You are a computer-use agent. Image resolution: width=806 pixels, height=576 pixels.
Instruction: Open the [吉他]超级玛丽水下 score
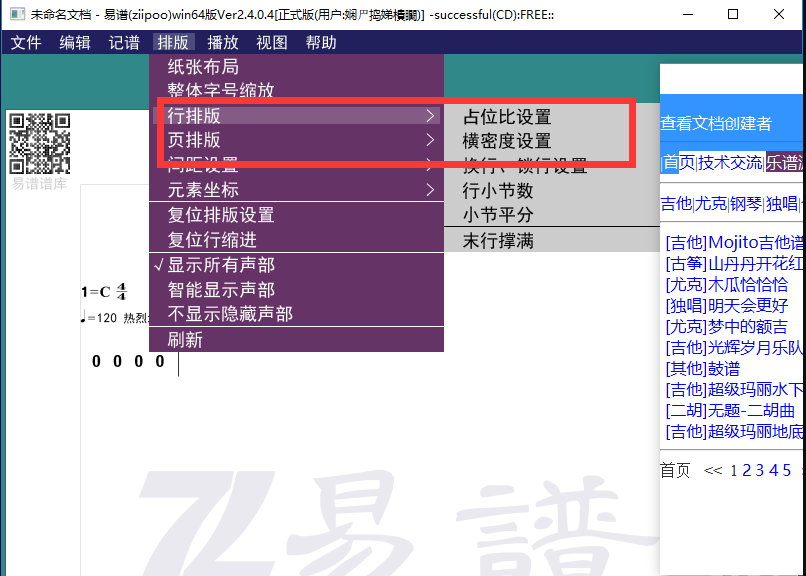(x=734, y=390)
